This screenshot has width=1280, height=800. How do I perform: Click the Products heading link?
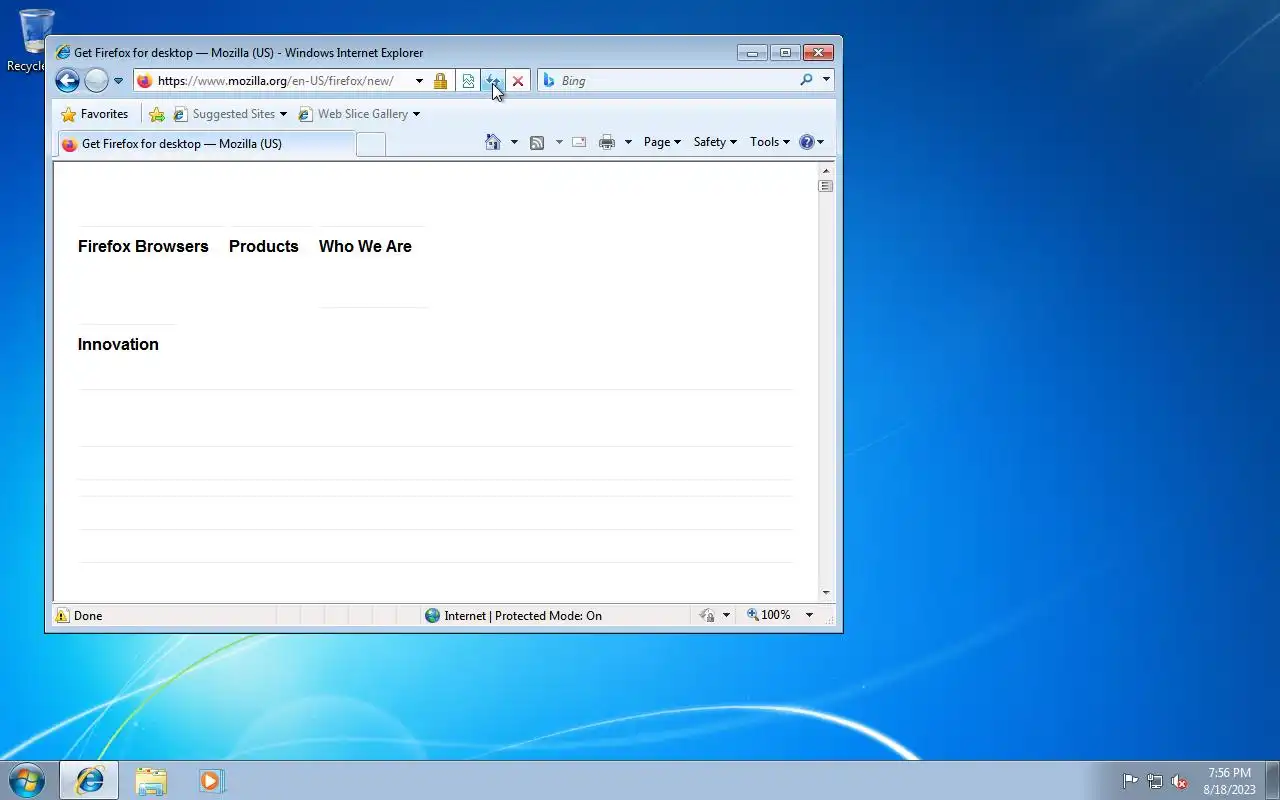264,246
